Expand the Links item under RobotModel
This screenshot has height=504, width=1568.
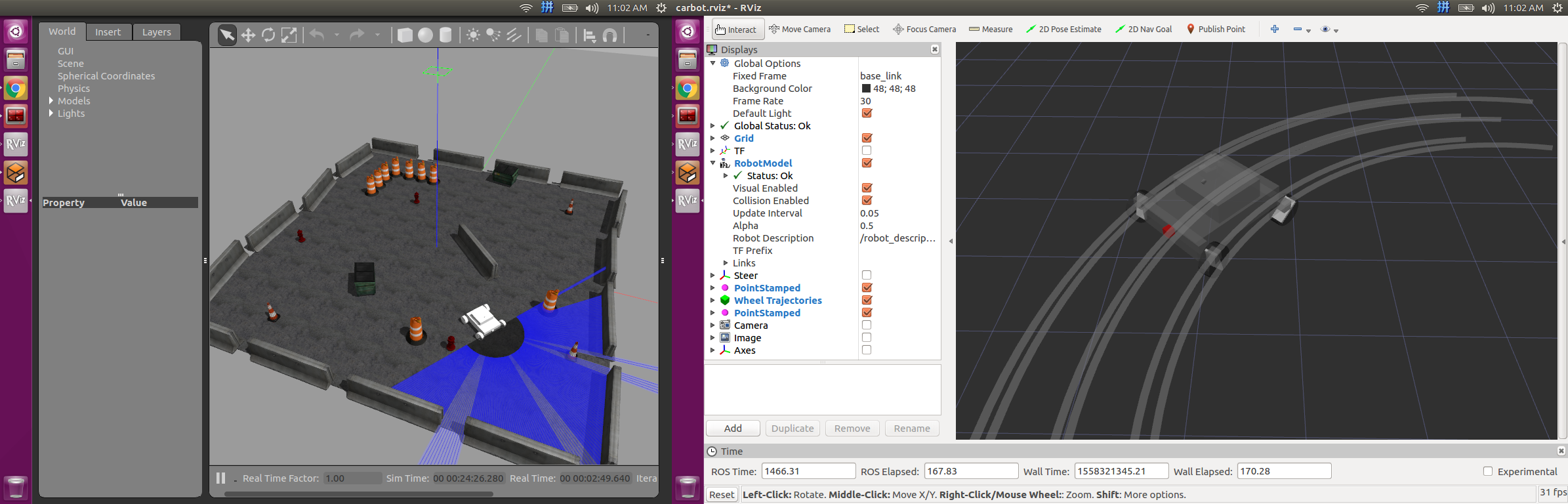click(726, 263)
